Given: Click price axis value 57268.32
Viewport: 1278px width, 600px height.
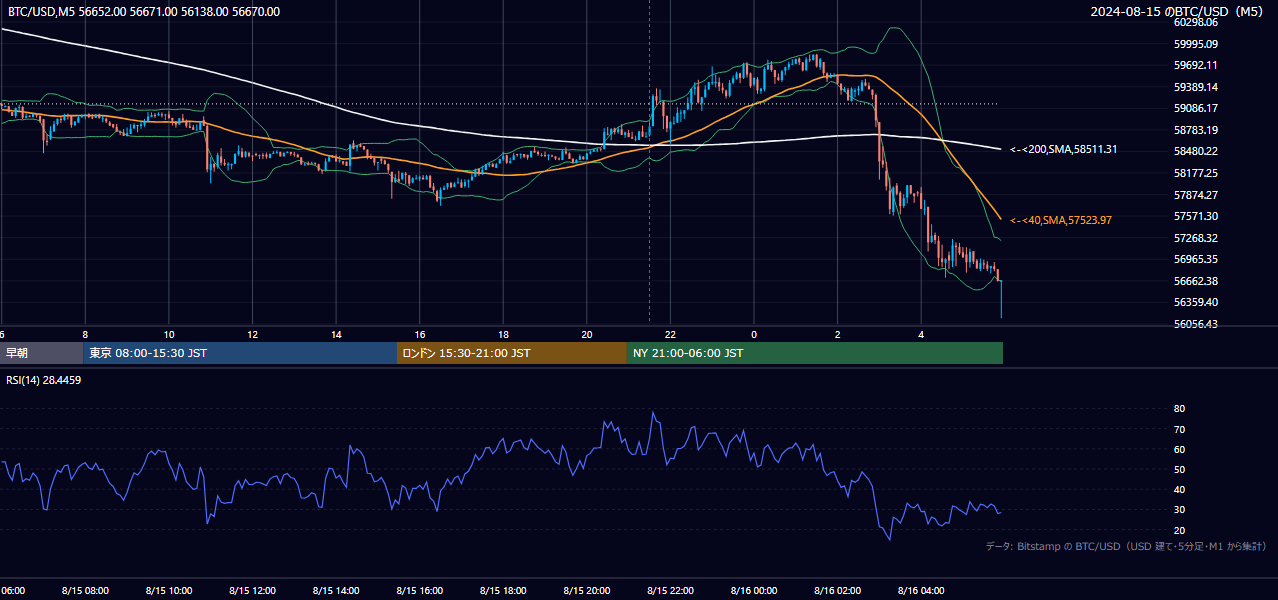Looking at the screenshot, I should (x=1196, y=238).
